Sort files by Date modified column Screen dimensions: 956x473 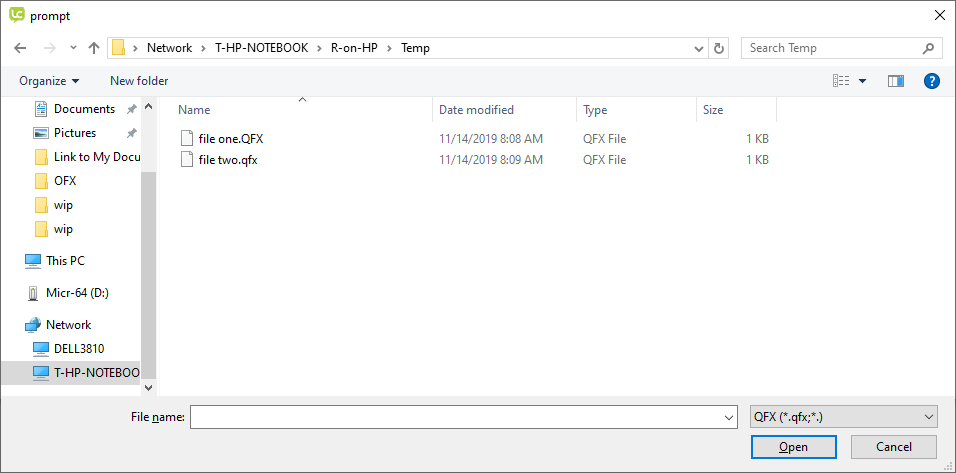(477, 110)
